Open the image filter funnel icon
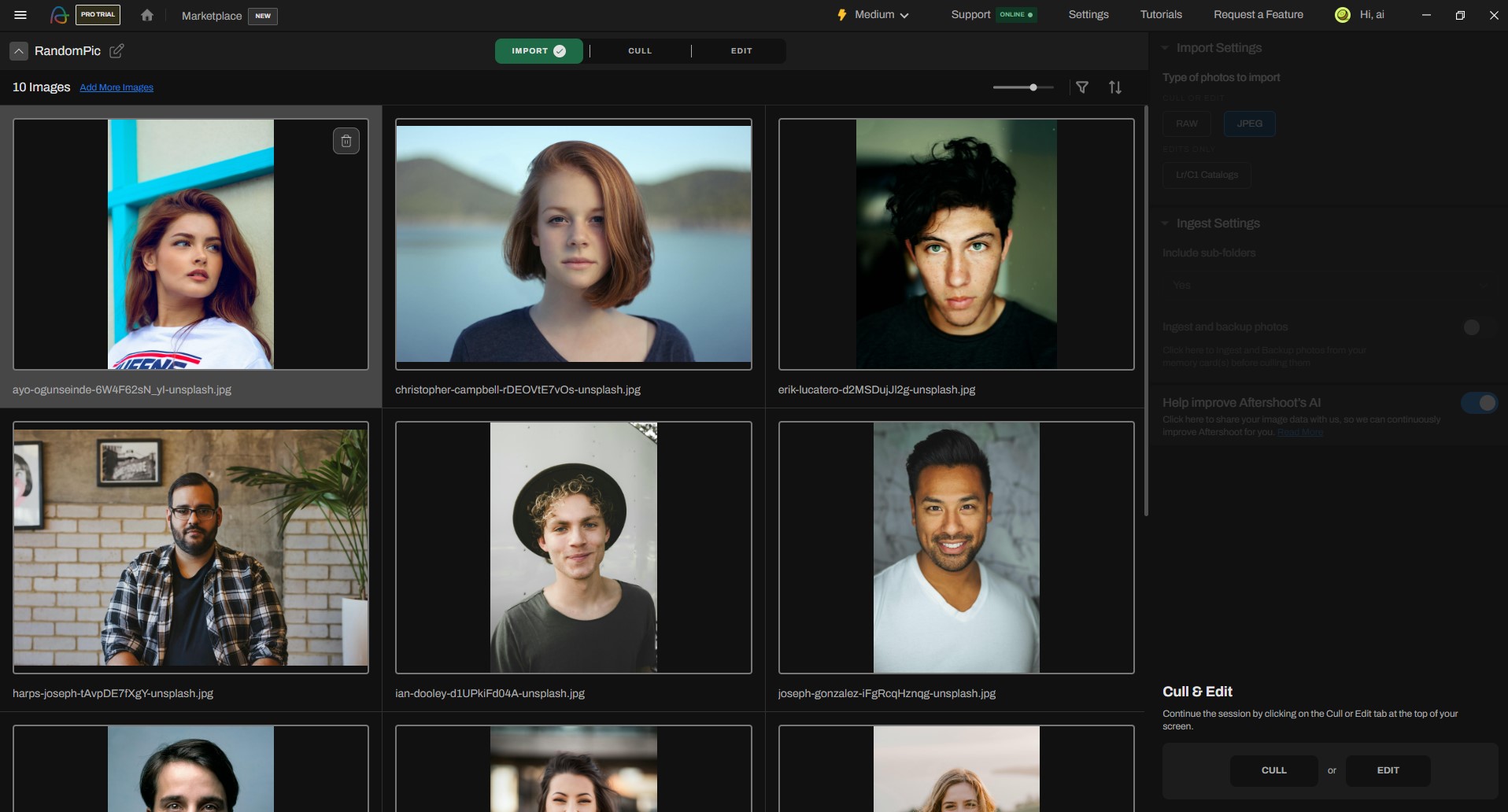Image resolution: width=1508 pixels, height=812 pixels. click(x=1082, y=87)
